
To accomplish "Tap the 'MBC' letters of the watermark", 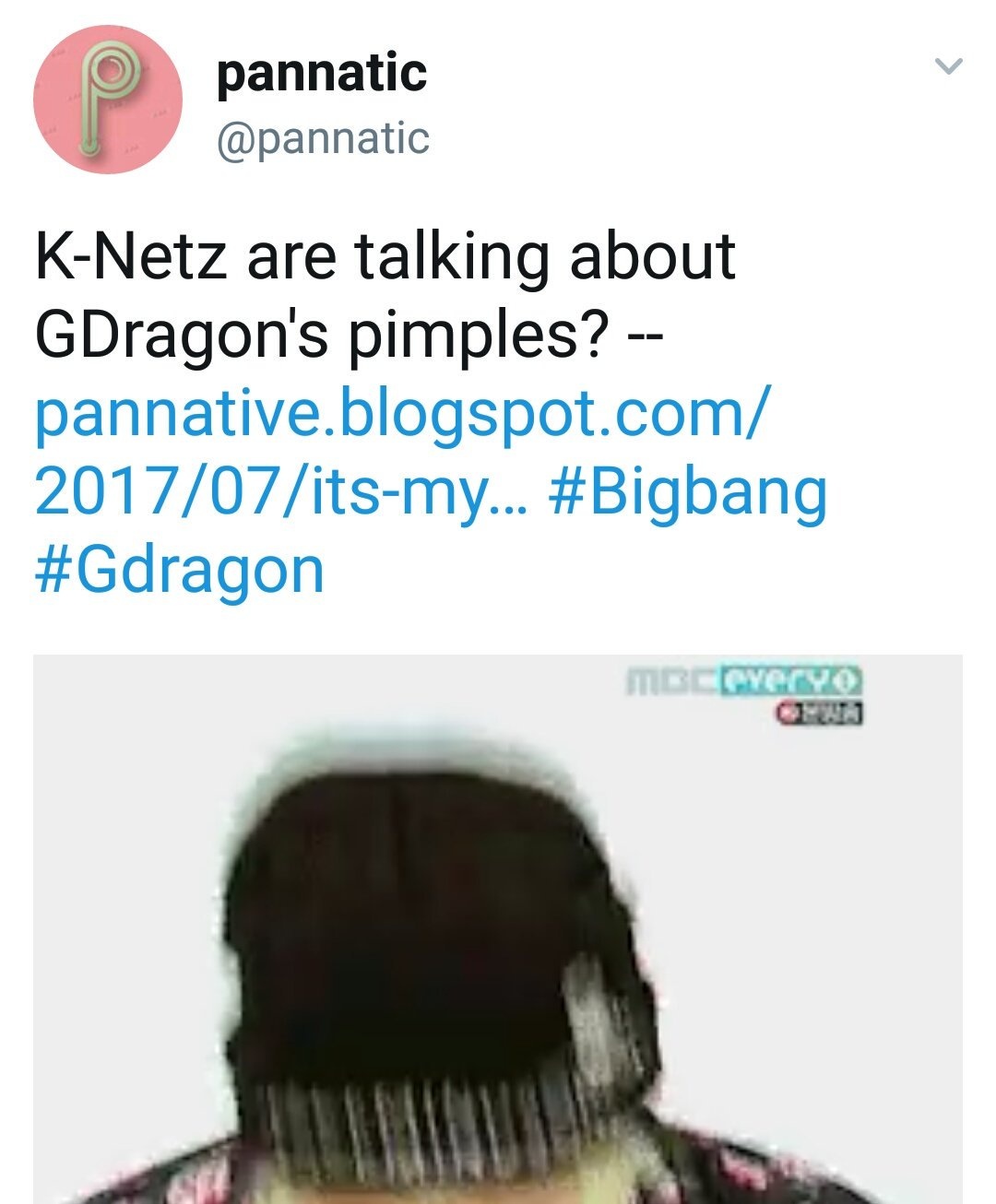I will coord(671,681).
